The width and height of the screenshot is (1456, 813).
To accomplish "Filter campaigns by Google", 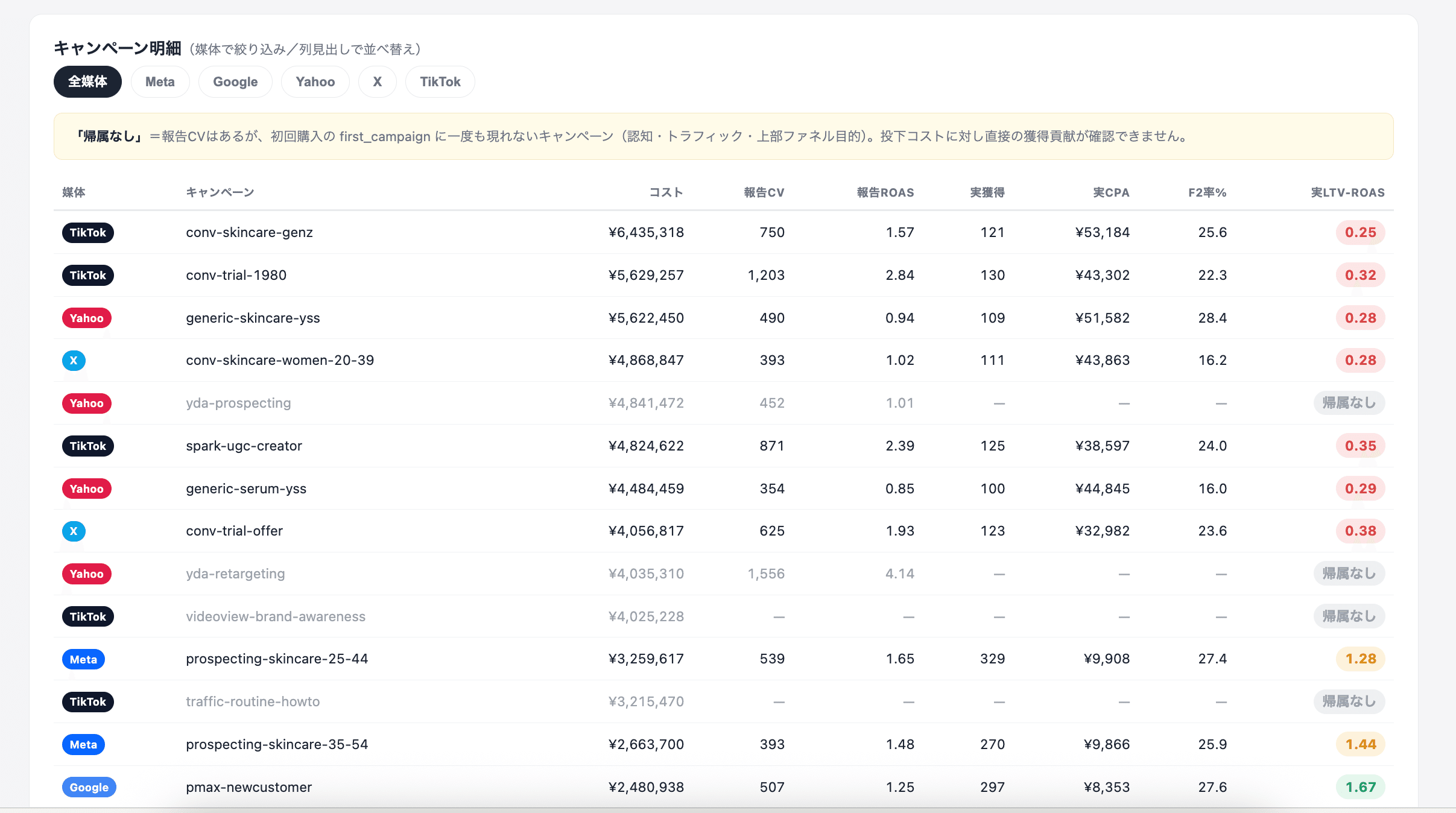I will tap(235, 81).
